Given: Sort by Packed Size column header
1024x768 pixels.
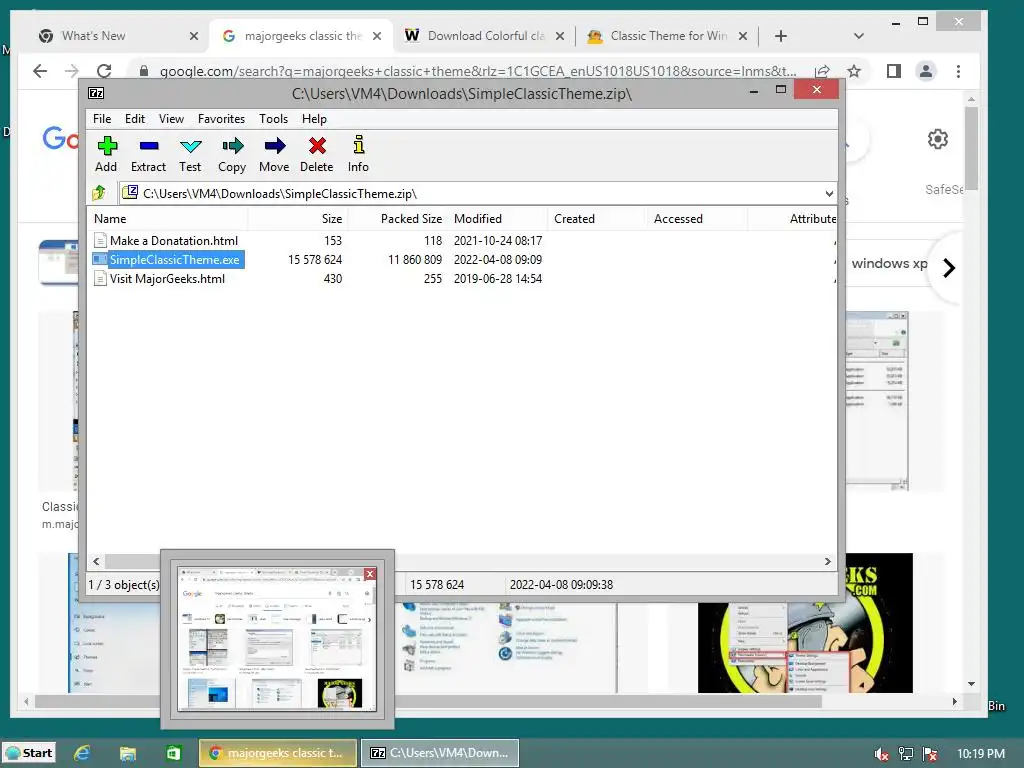Looking at the screenshot, I should (x=397, y=219).
